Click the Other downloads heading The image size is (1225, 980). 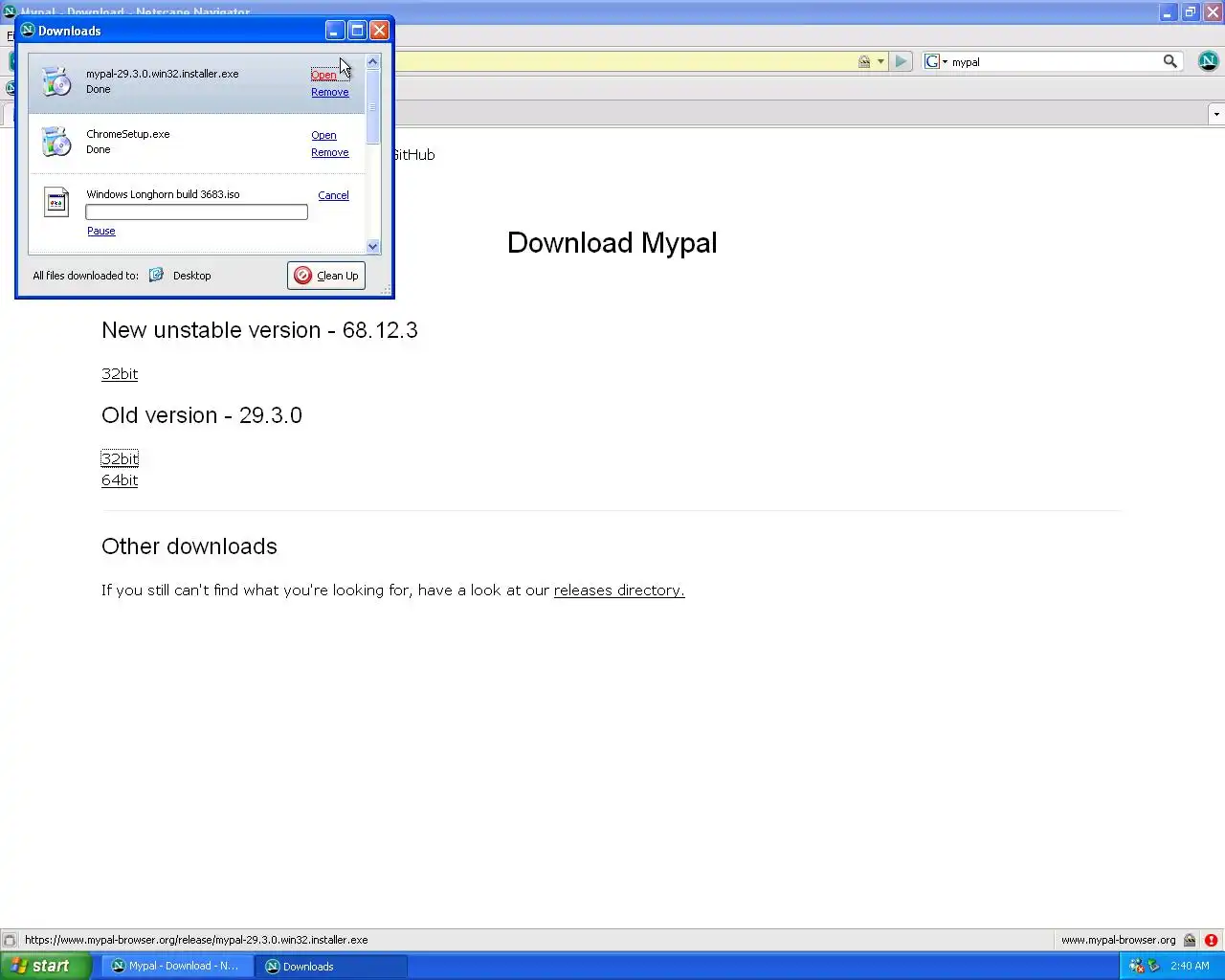pos(189,546)
